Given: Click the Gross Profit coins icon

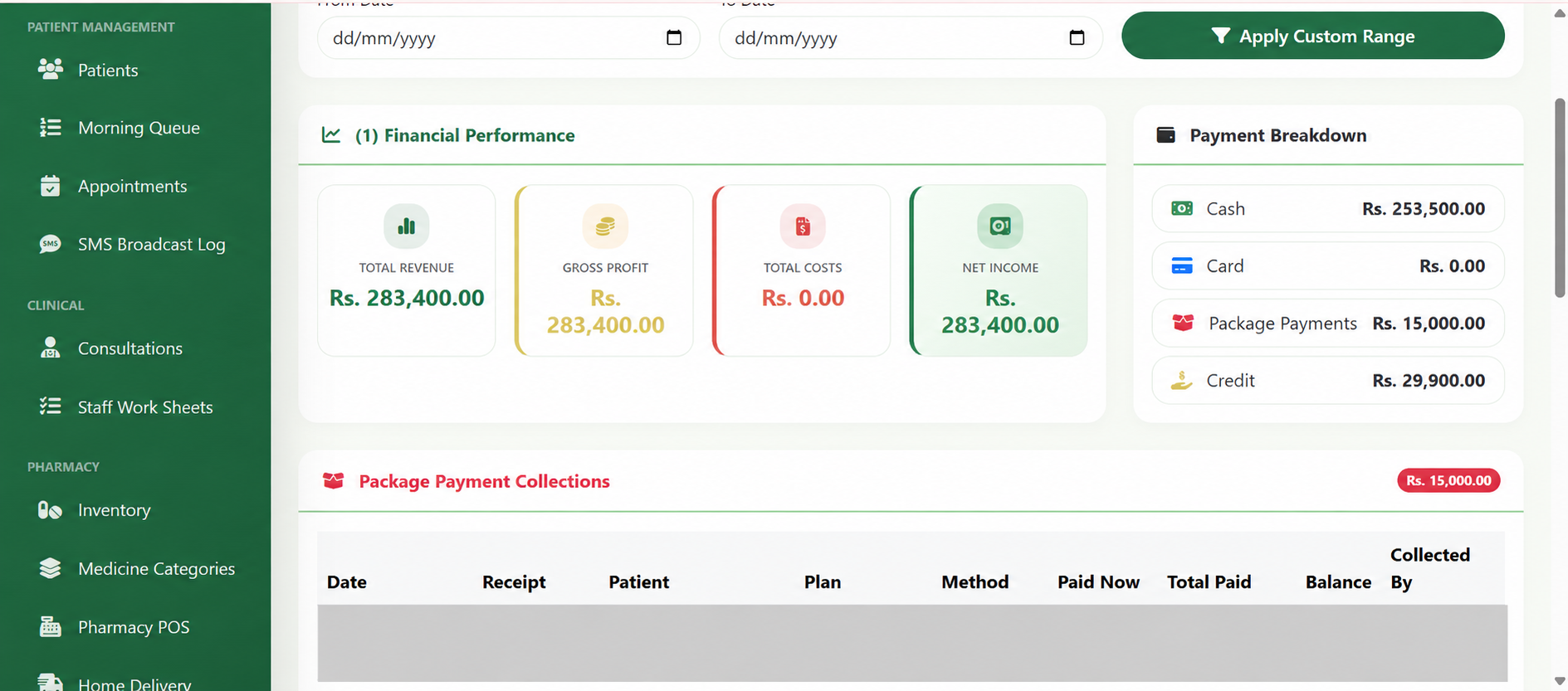Looking at the screenshot, I should coord(605,226).
